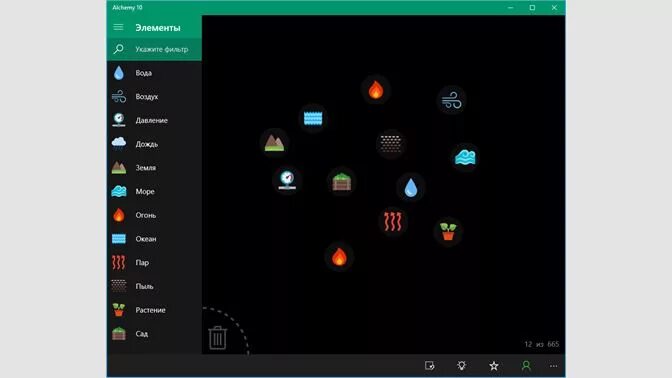Choose Земля from the elements list
Screen dimensions: 672x378
154,168
